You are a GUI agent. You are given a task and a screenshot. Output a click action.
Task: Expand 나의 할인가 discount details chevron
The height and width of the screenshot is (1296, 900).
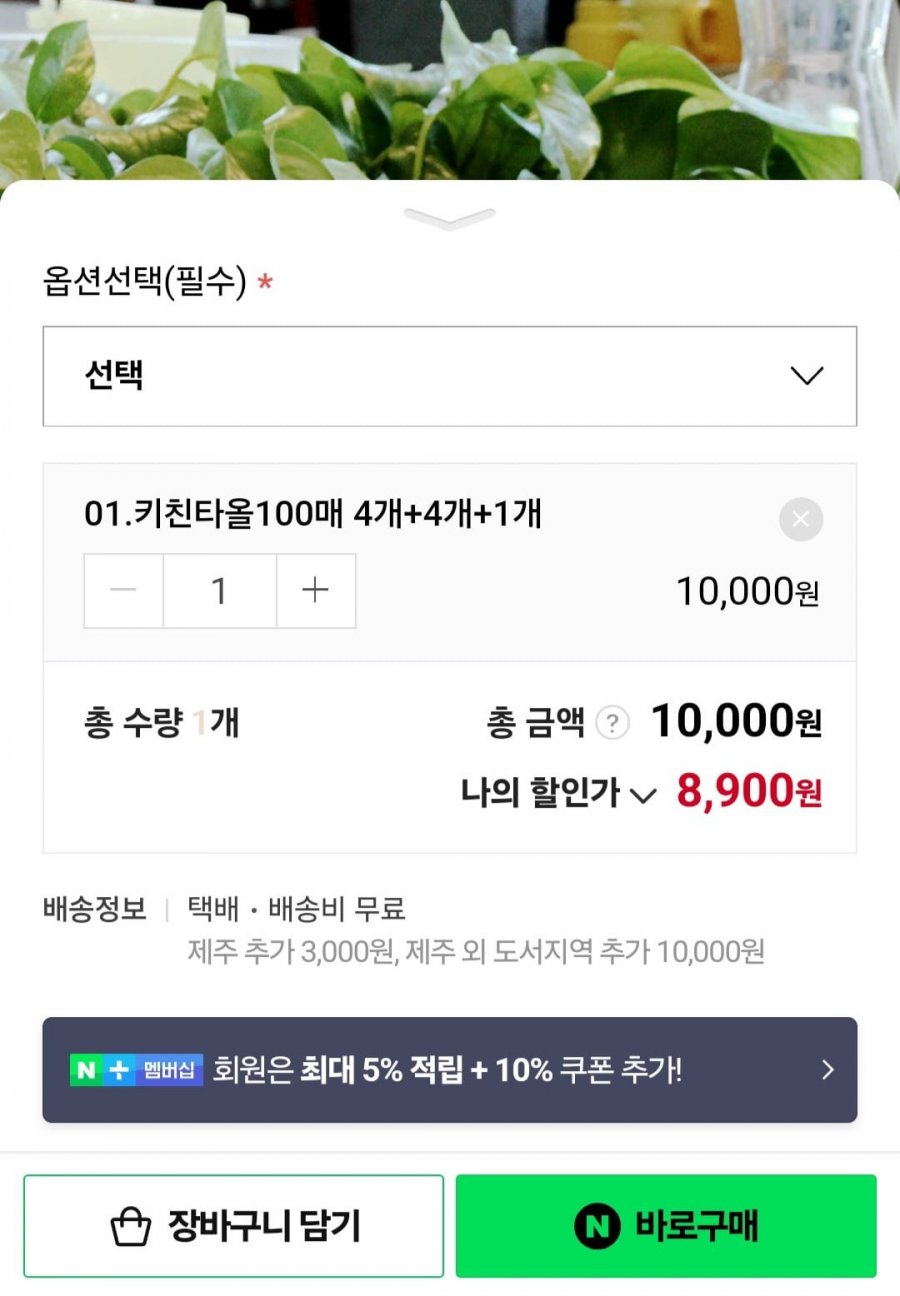point(643,796)
